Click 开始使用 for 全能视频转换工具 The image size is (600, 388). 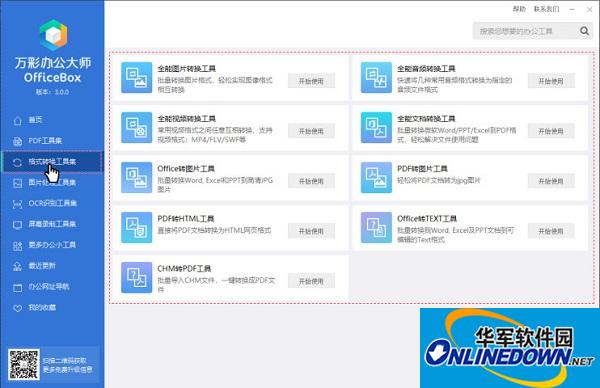(311, 131)
